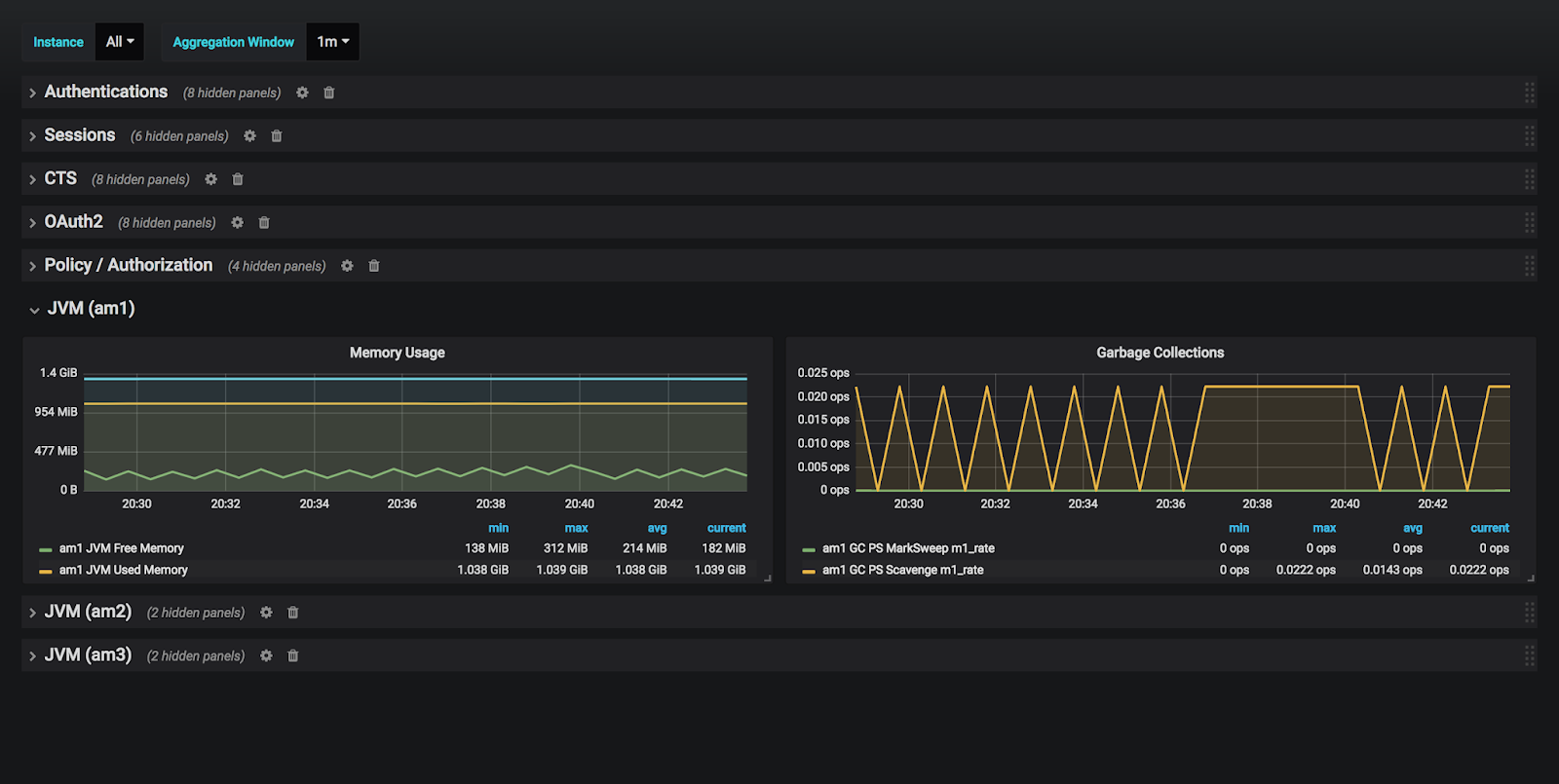This screenshot has height=784, width=1559.
Task: Open settings gear for Authentications row
Action: coord(302,93)
